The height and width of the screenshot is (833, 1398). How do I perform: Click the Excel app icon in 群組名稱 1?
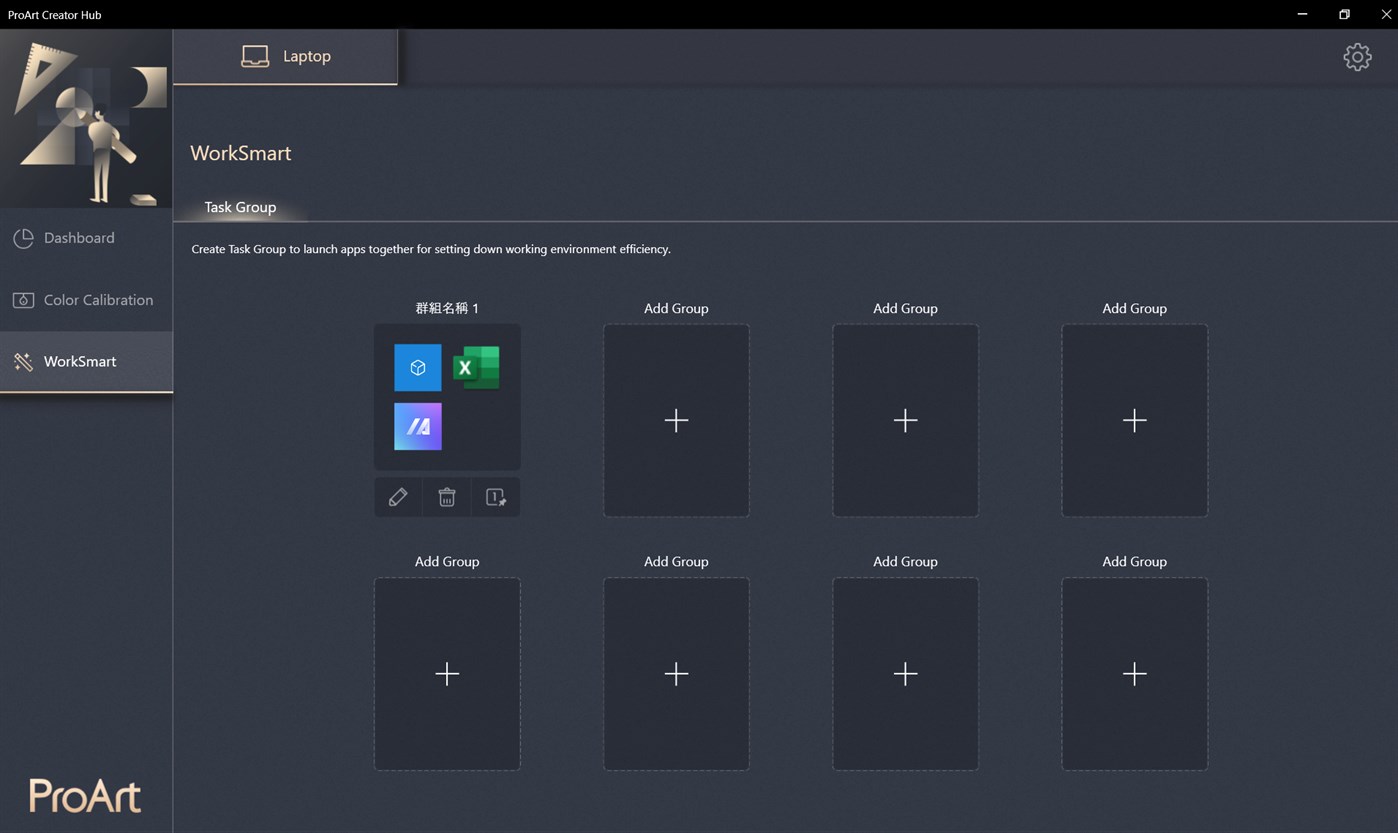pos(476,368)
